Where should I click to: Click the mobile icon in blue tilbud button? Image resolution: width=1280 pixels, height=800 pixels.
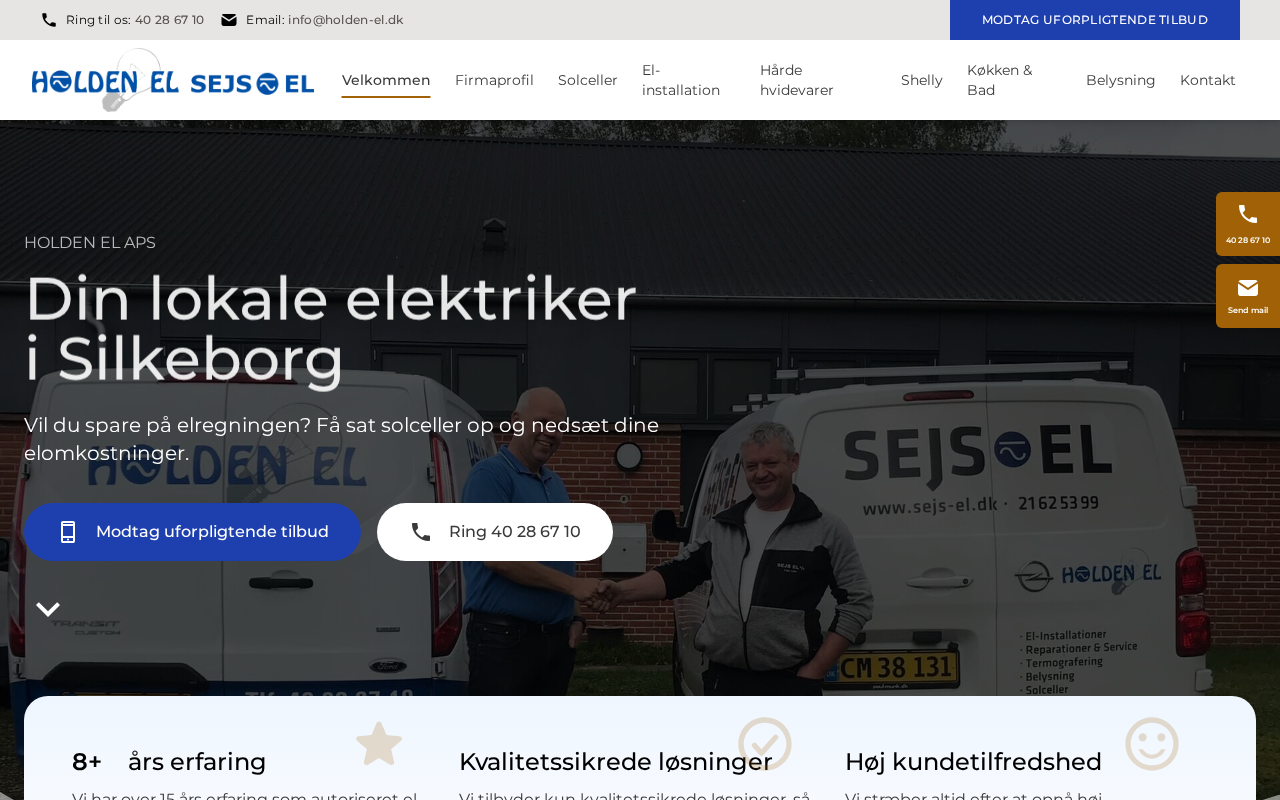(x=68, y=532)
